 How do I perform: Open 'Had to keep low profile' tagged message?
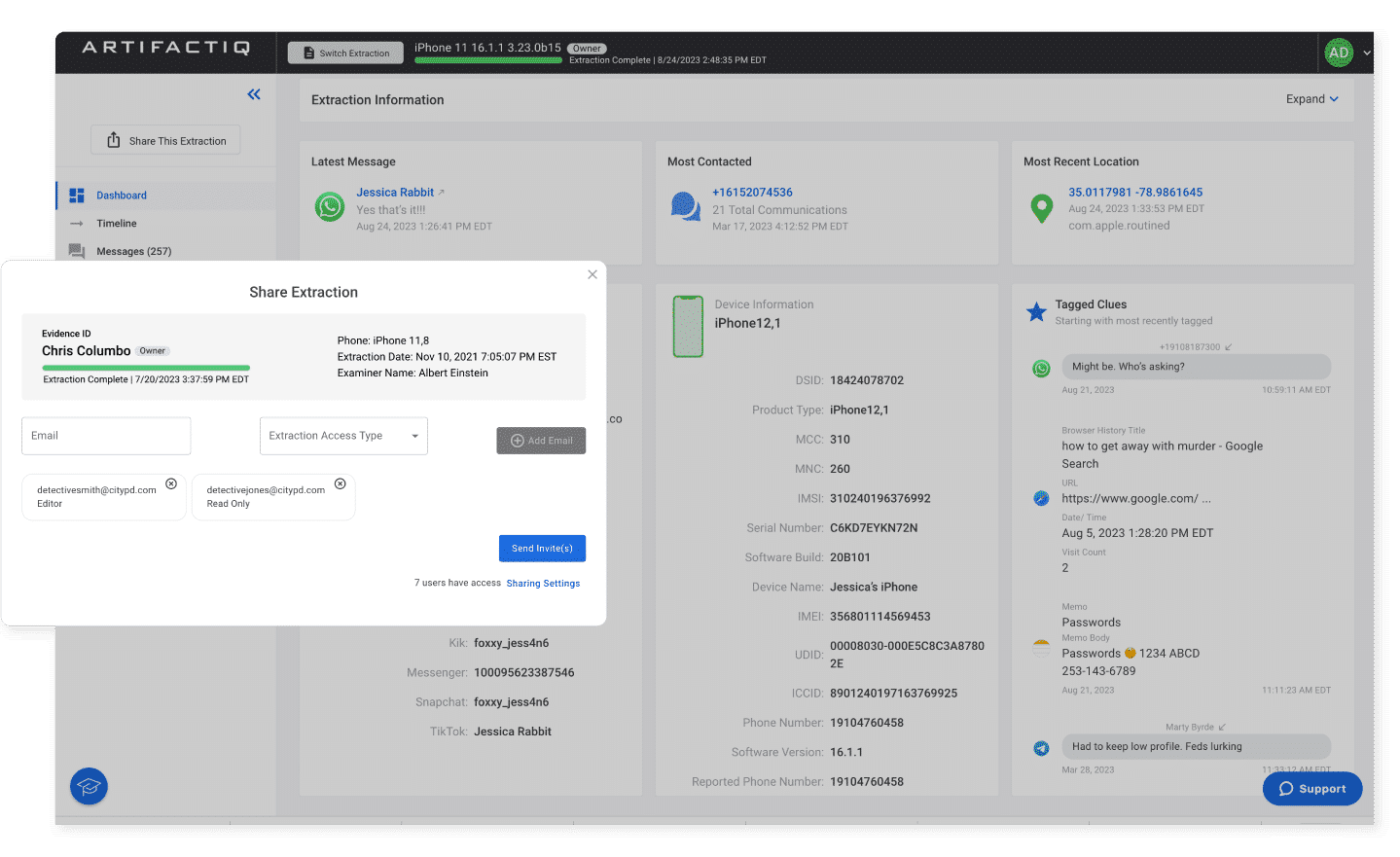pos(1196,747)
